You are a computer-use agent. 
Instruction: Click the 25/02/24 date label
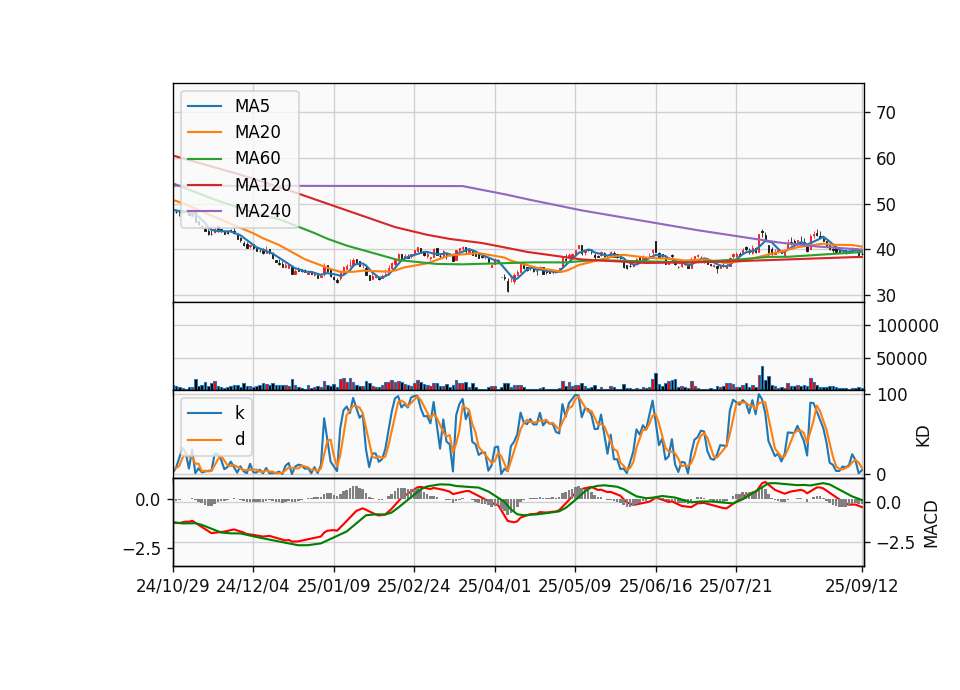click(x=414, y=586)
